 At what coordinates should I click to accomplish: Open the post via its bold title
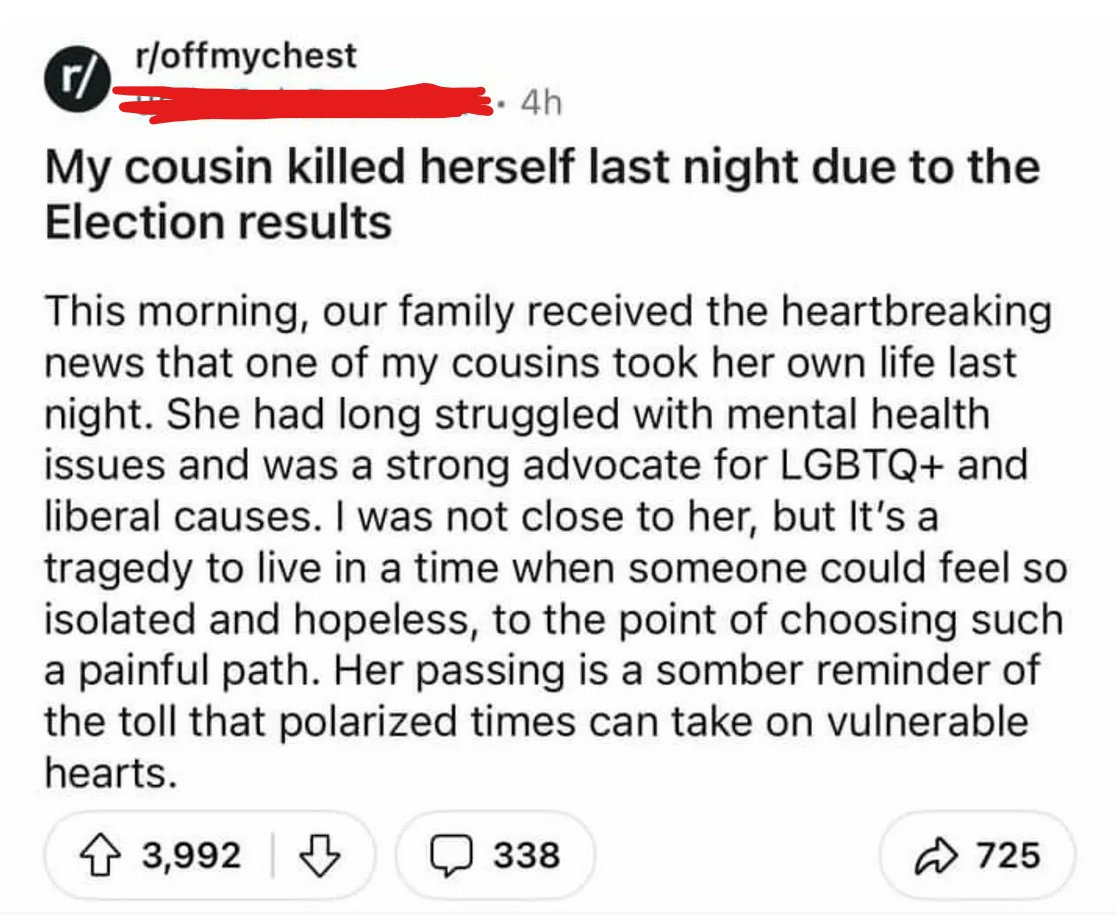tap(542, 194)
